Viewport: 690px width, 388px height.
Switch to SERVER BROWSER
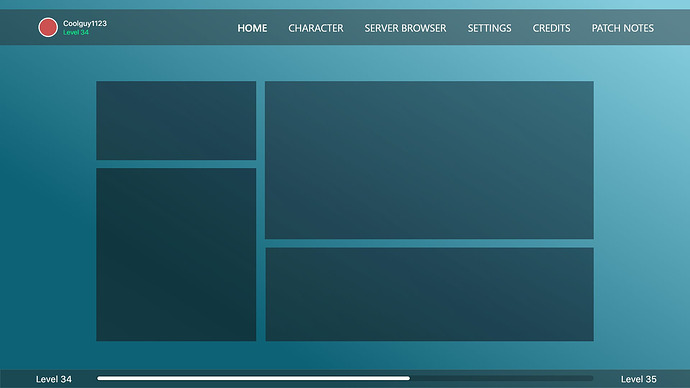pyautogui.click(x=405, y=28)
